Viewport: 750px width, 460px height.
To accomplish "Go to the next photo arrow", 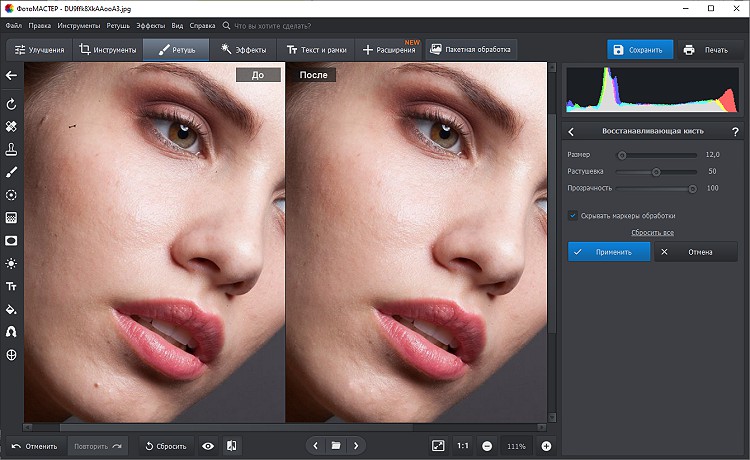I will pyautogui.click(x=356, y=445).
